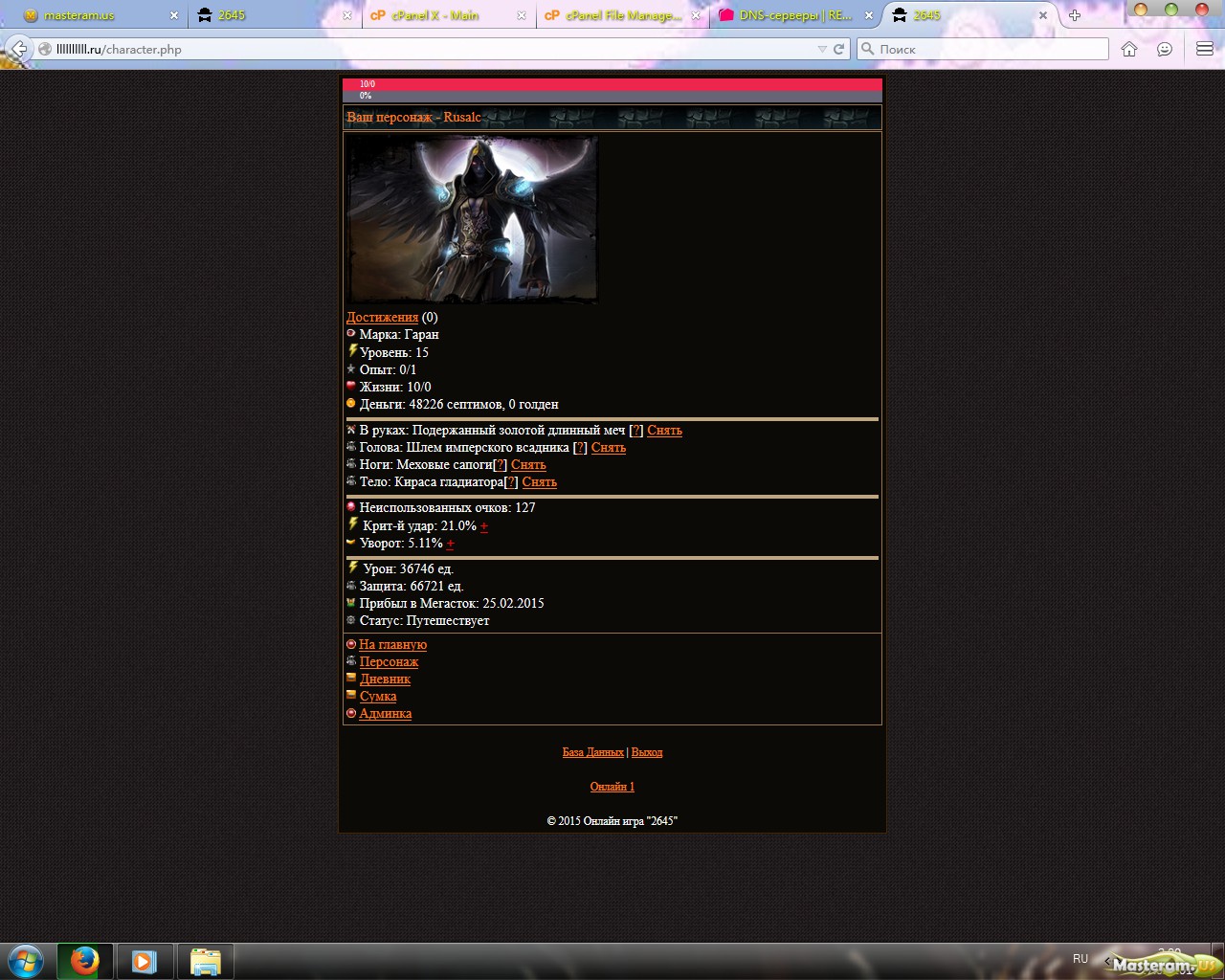Screen dimensions: 1225x980
Task: Click icon beside Марка: Гаран
Action: click(x=351, y=334)
